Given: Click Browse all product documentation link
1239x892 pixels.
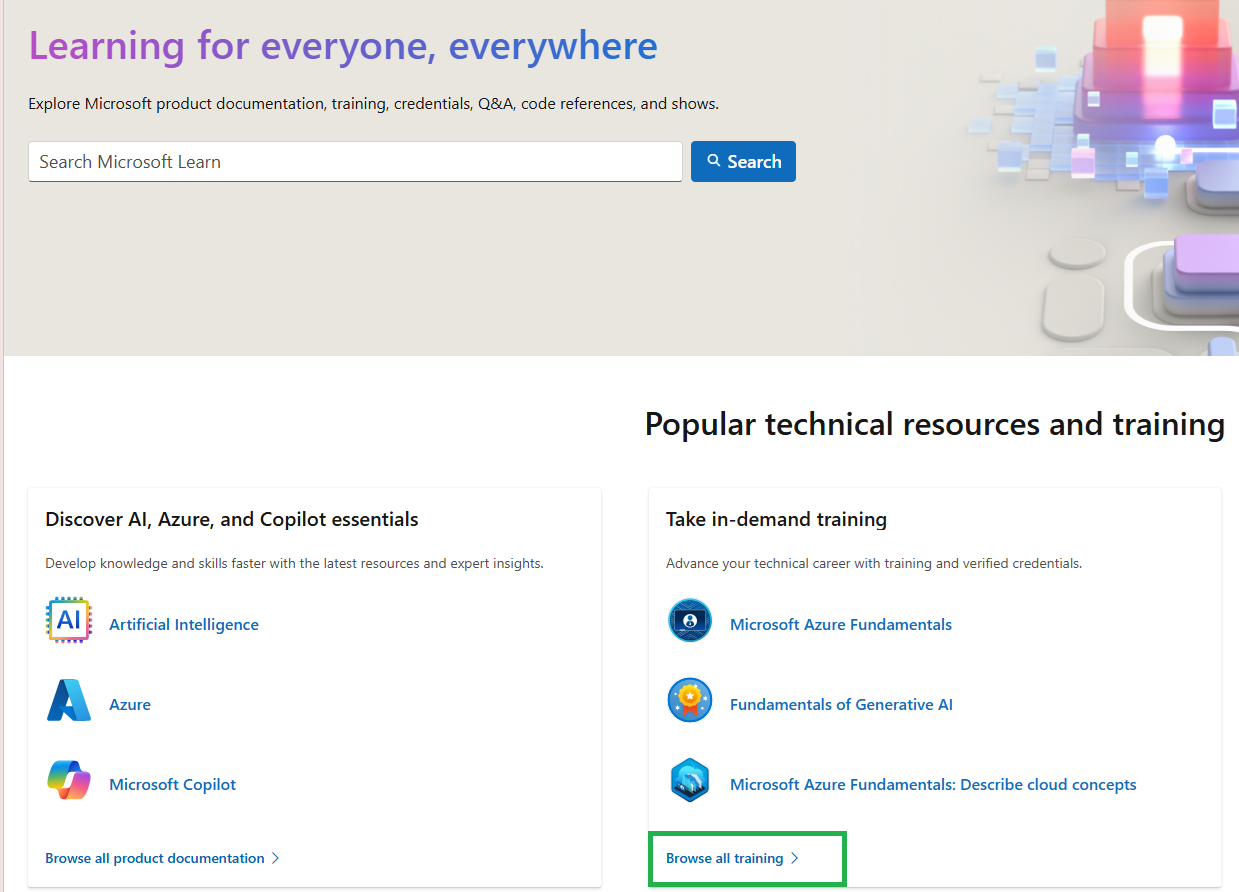Looking at the screenshot, I should tap(163, 858).
